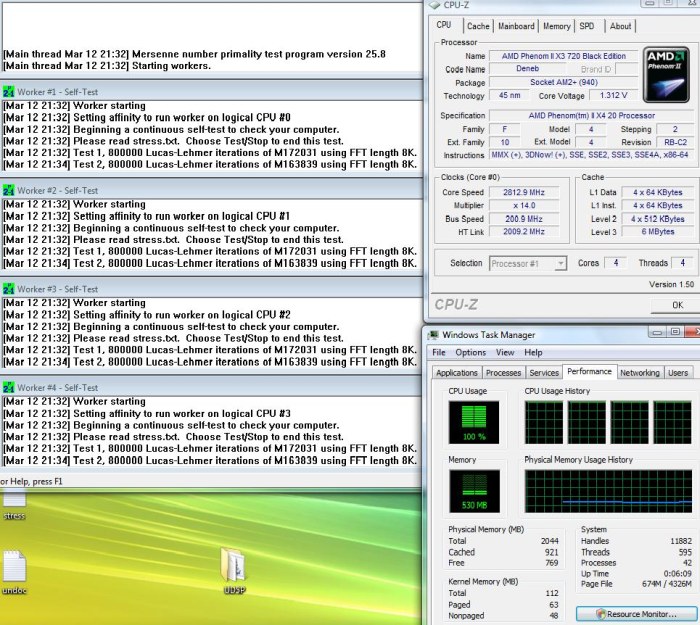Viewport: 700px width, 625px height.
Task: Click the 'AMD Phenom II X3 720 Black Edition' name field
Action: point(563,56)
